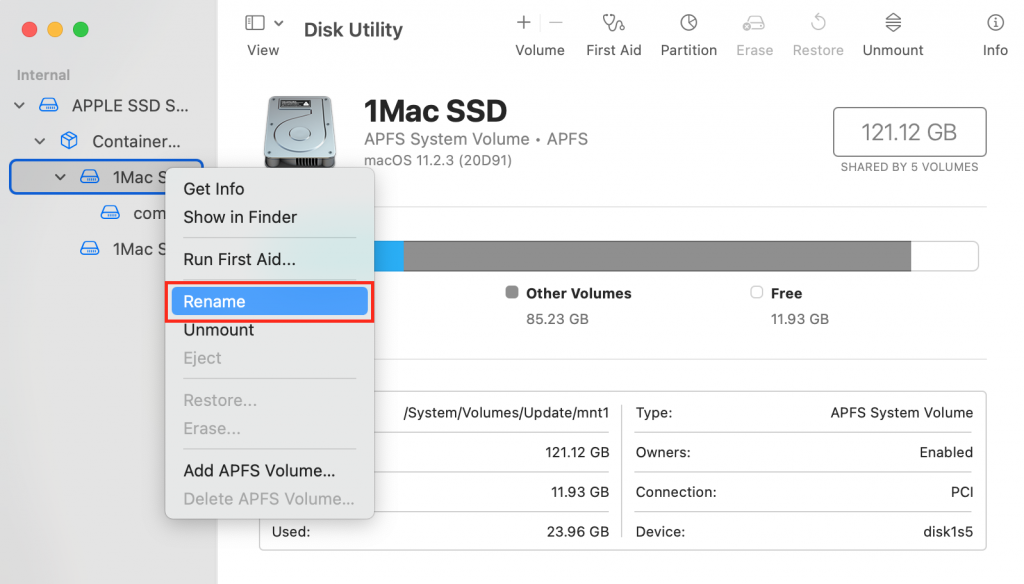Click greyed Delete APFS Volume... item

coord(268,499)
